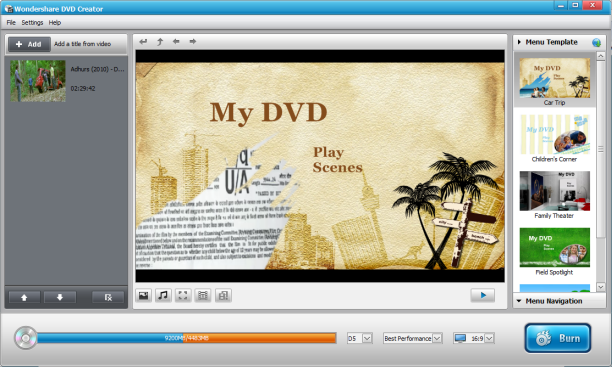Click the Burn button
This screenshot has height=367, width=612.
557,338
